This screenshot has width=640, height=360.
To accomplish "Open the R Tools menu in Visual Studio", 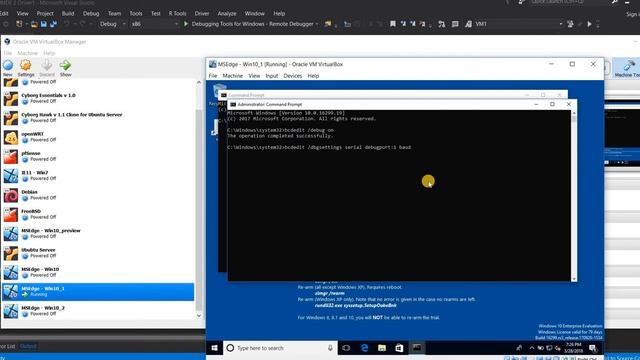I will click(x=177, y=13).
